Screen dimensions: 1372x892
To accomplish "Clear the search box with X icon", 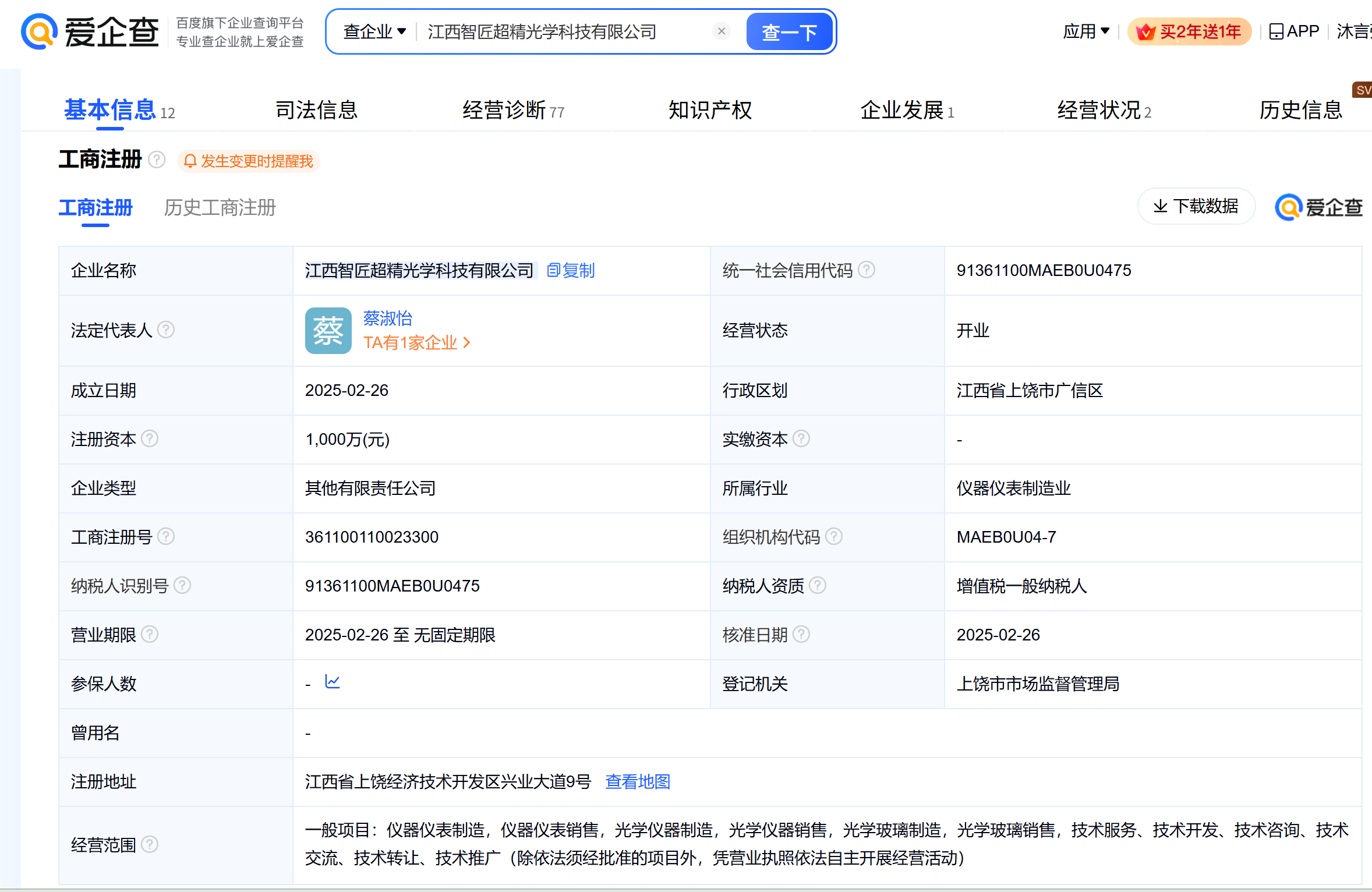I will point(722,31).
